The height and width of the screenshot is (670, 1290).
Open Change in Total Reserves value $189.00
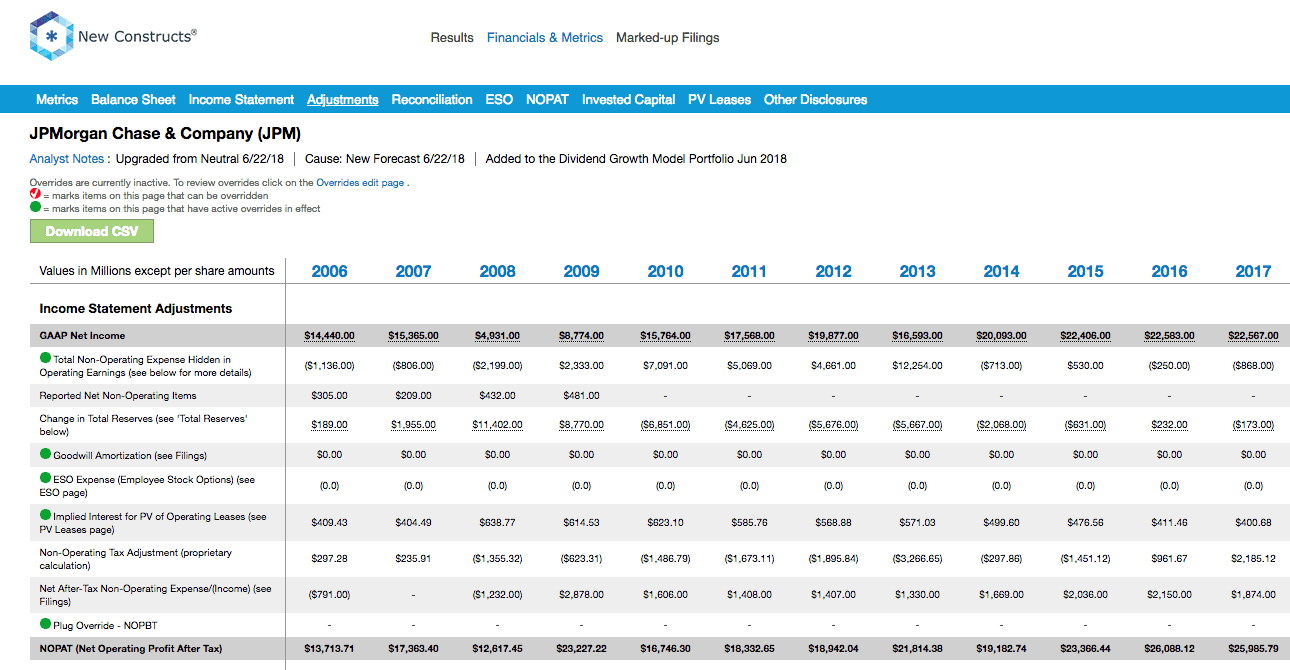click(x=330, y=425)
